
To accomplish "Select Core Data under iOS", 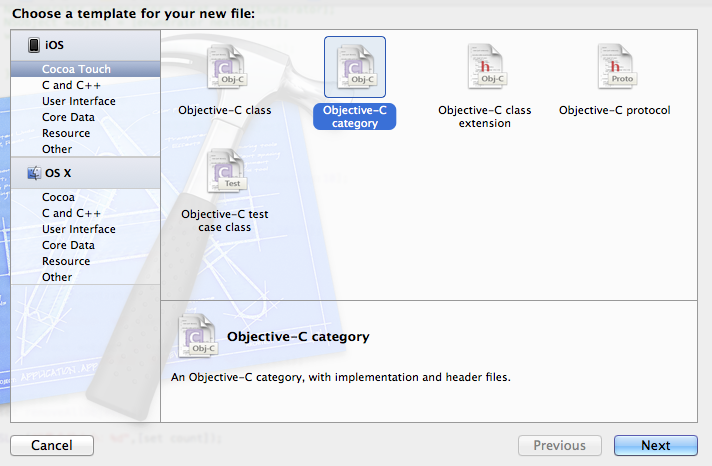I will 85,117.
